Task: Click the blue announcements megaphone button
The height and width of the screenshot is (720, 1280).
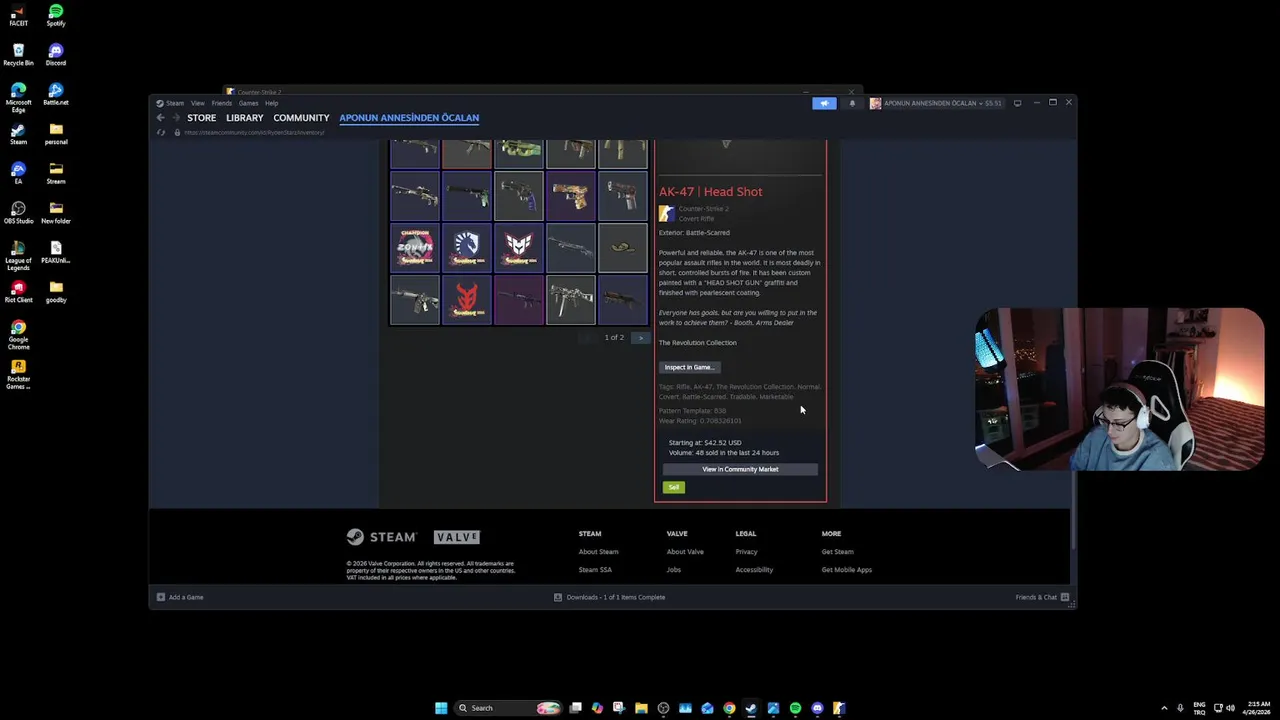Action: 824,103
